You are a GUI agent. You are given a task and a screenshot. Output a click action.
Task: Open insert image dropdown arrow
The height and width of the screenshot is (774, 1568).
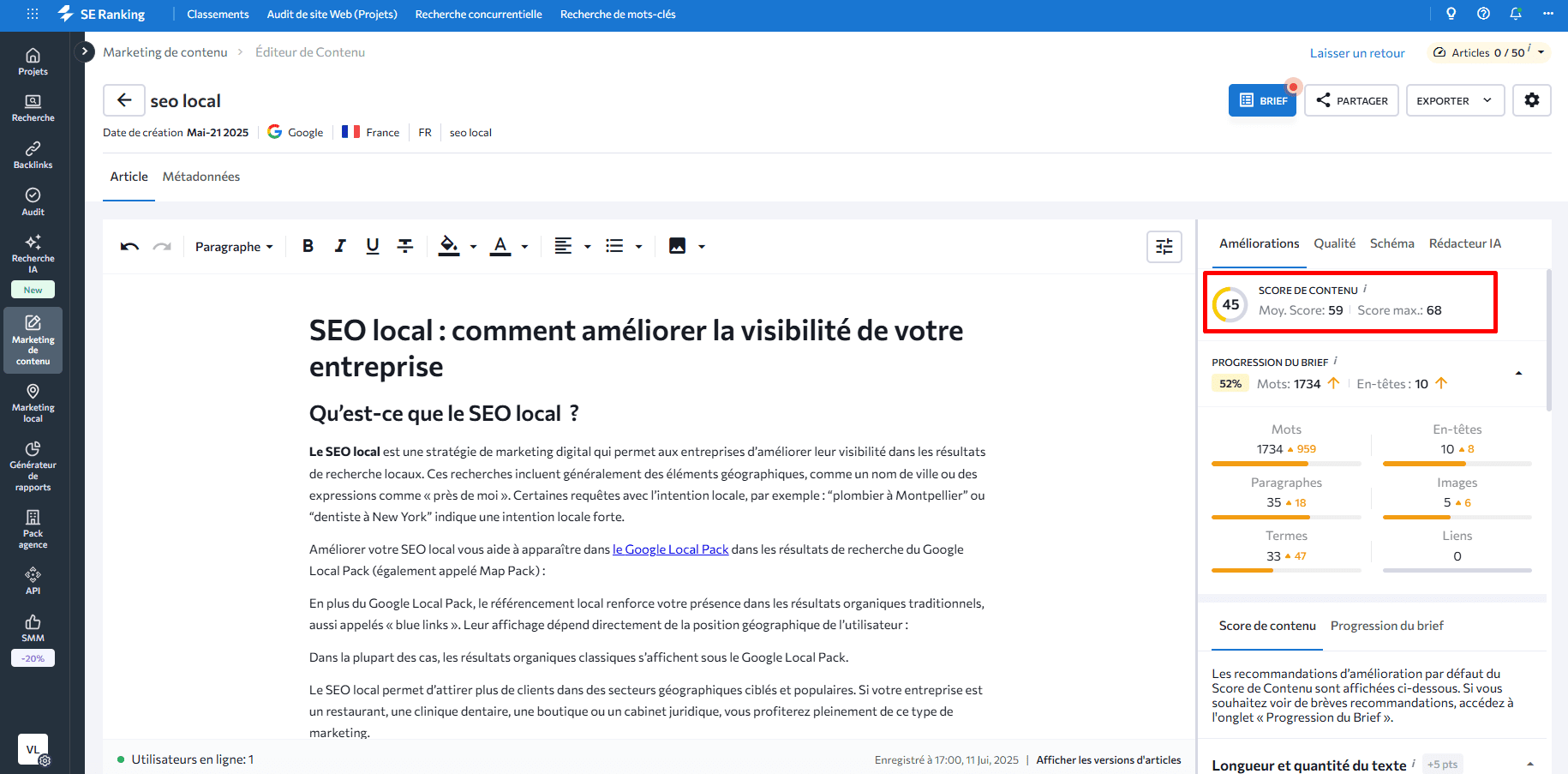click(x=702, y=247)
